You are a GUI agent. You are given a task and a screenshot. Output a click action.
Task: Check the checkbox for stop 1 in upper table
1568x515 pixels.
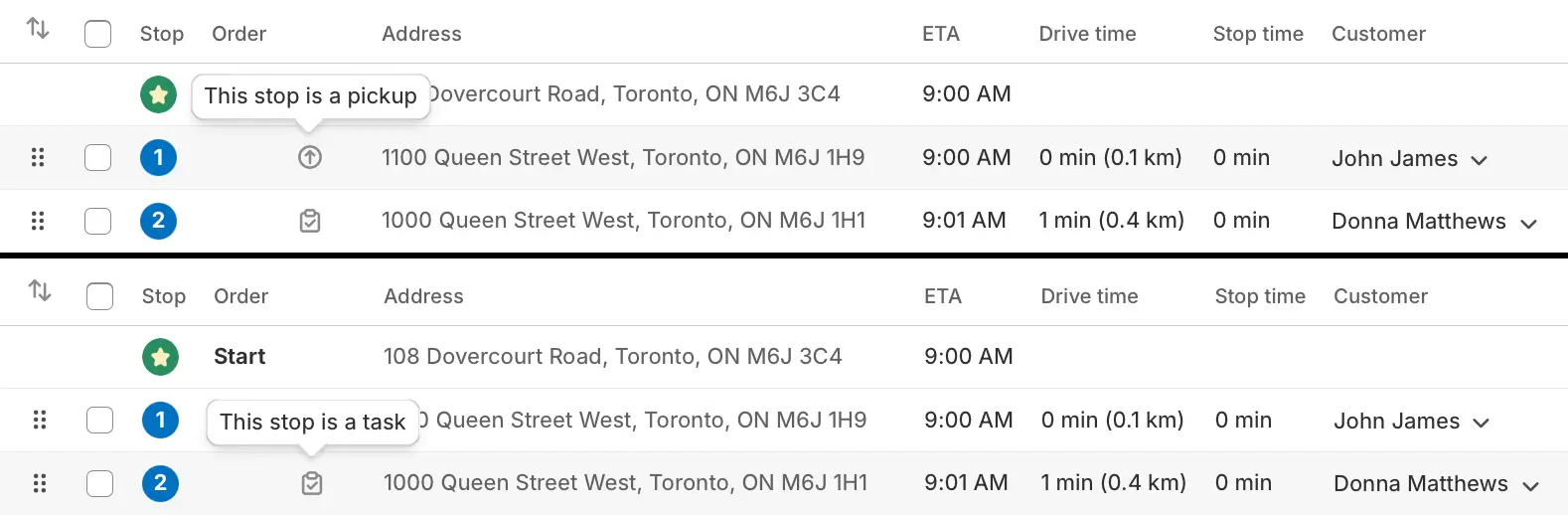(98, 157)
